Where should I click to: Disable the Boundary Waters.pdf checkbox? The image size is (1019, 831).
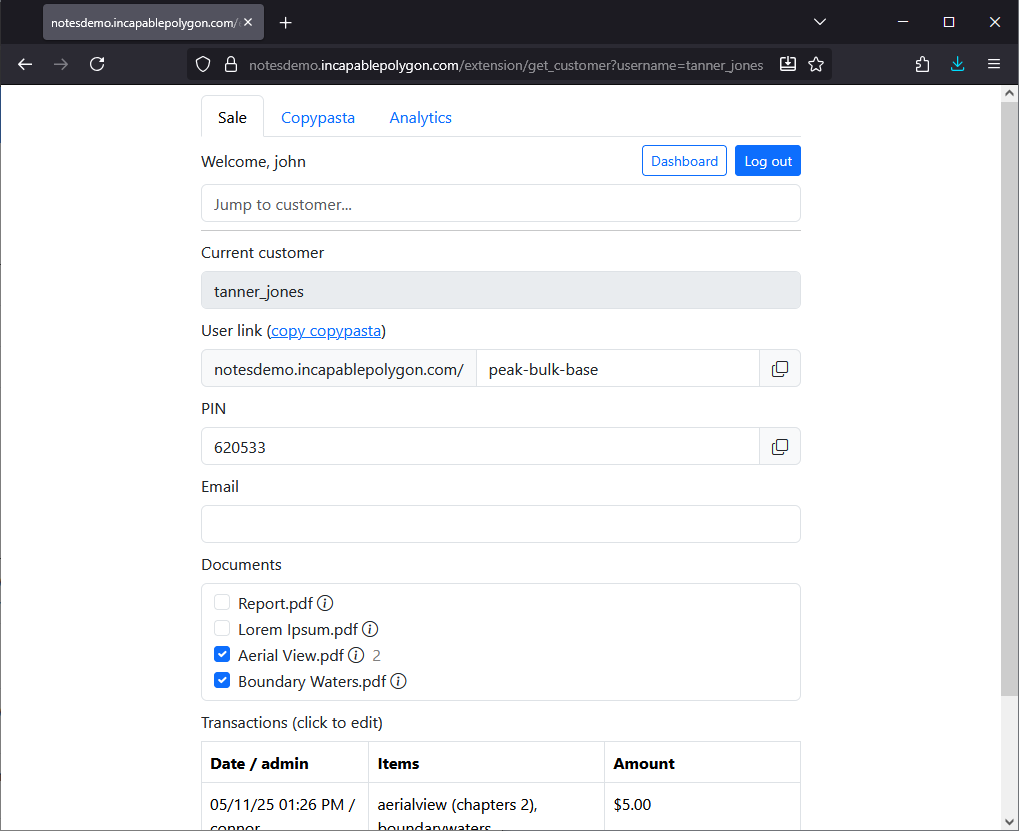point(221,680)
